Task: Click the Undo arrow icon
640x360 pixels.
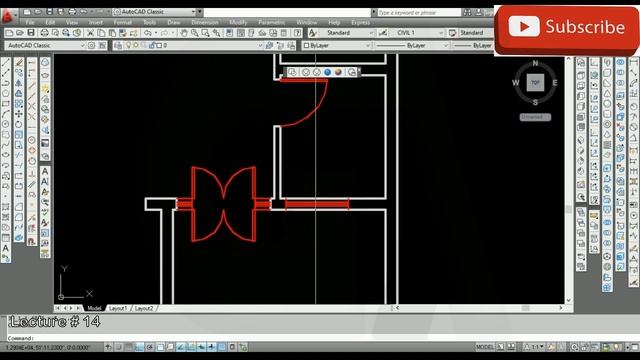Action: tap(148, 33)
